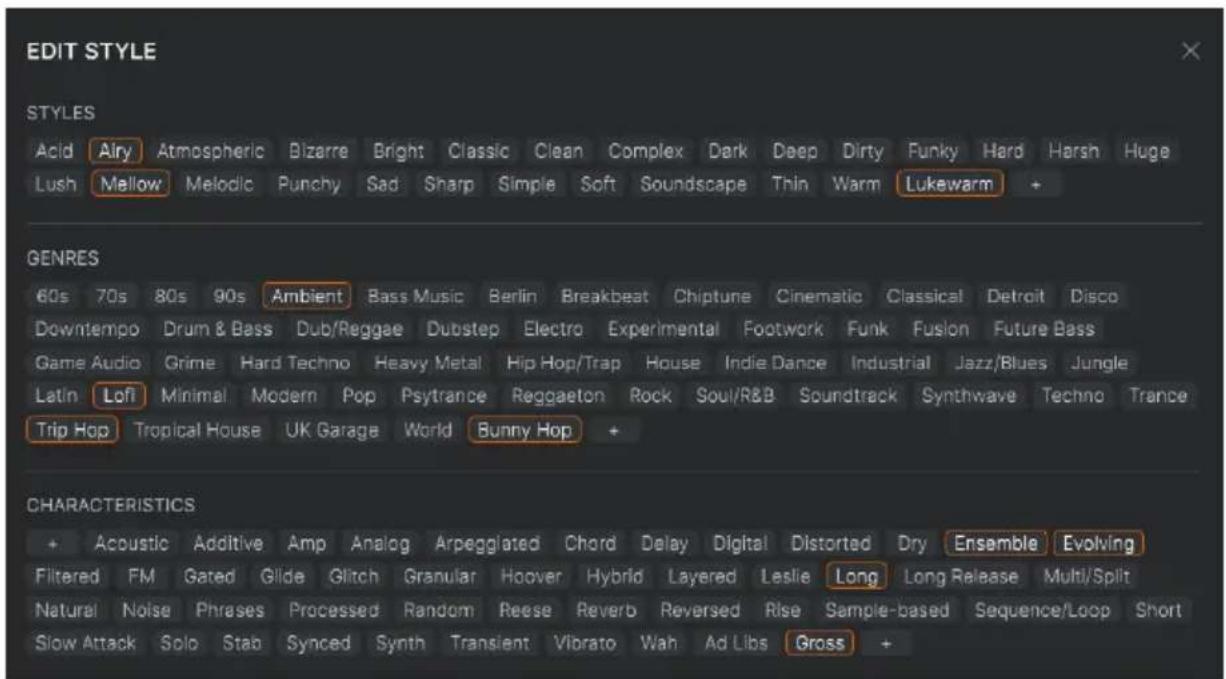Deselect the Airy style tag

point(117,152)
